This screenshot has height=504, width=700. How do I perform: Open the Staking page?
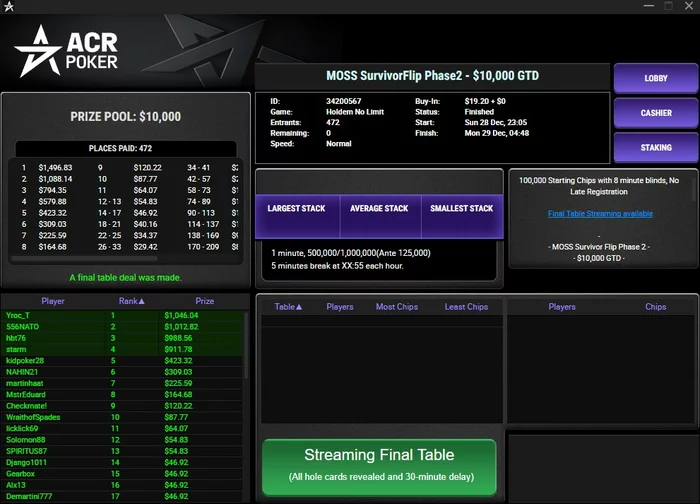click(656, 147)
